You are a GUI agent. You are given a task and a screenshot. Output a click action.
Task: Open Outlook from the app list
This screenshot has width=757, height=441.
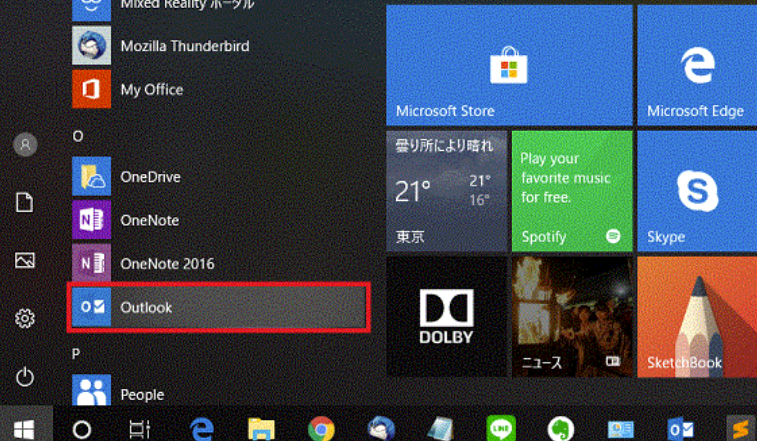click(x=219, y=307)
